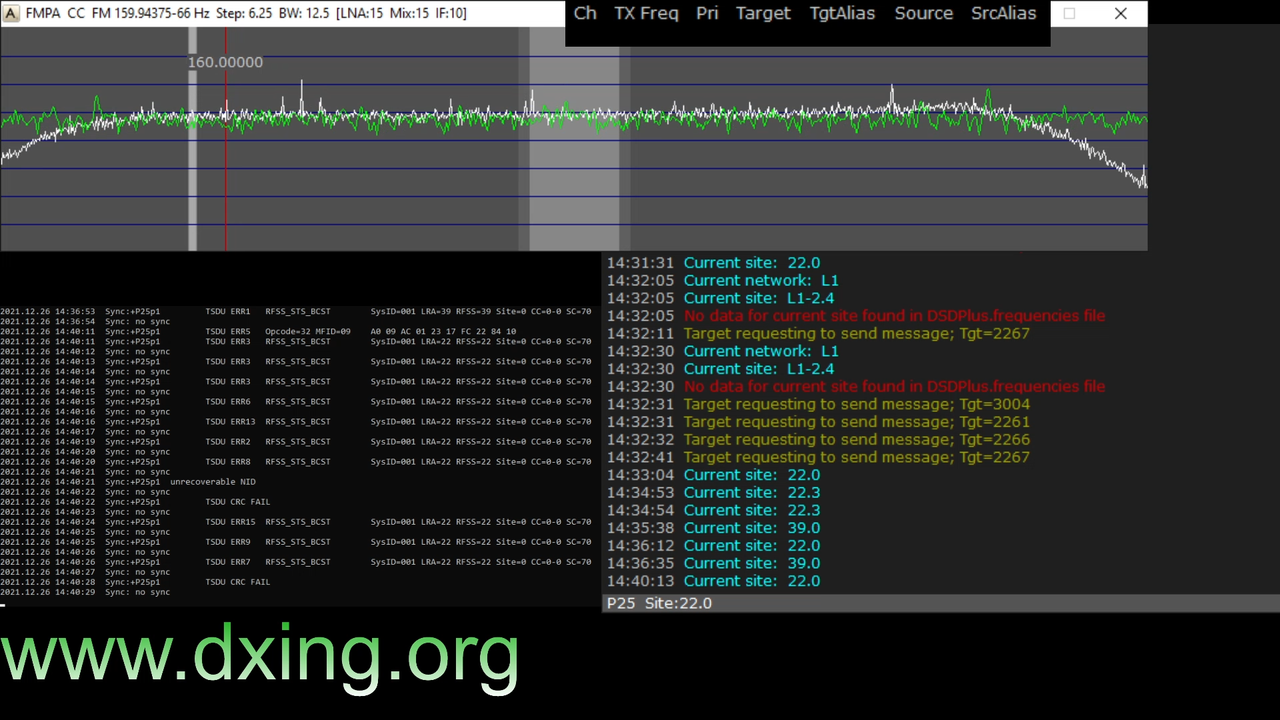Click the 14:36:35 Current site 39.0 entry
The width and height of the screenshot is (1280, 720).
713,563
